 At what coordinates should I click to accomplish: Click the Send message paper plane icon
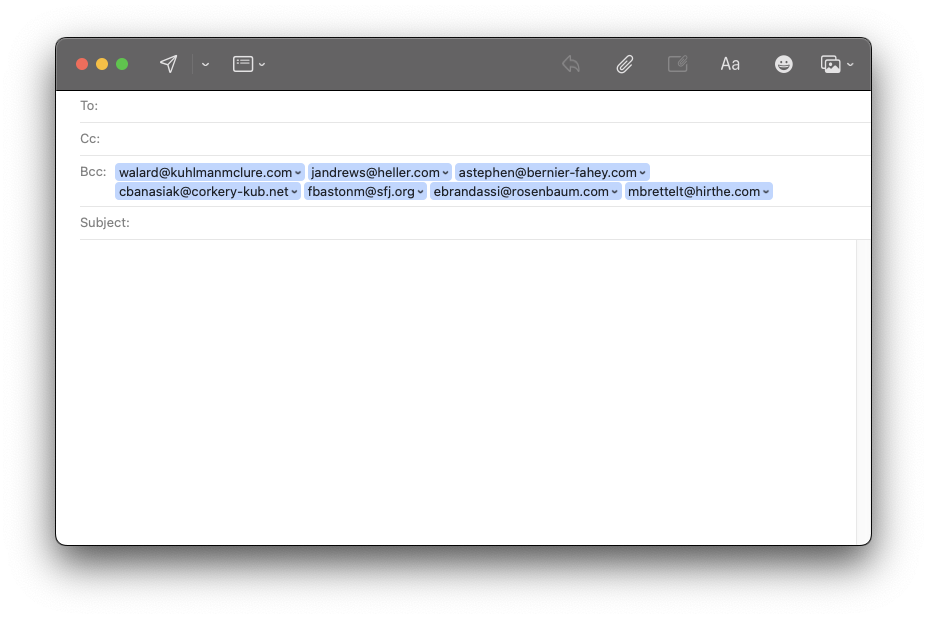(x=169, y=64)
